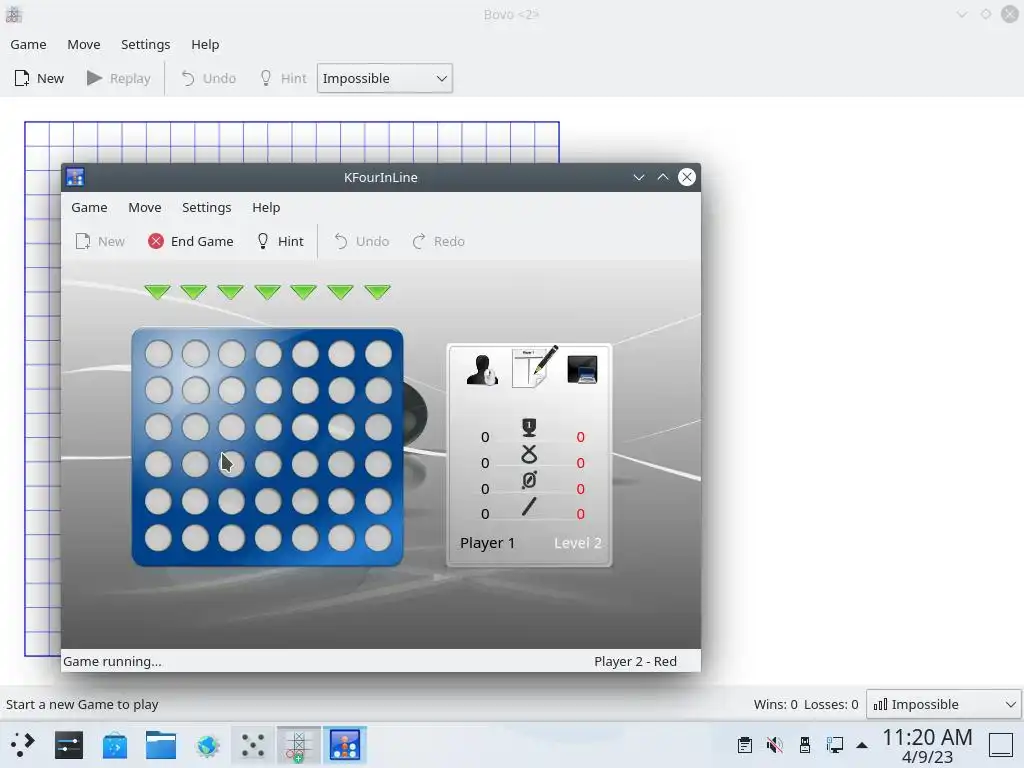Image resolution: width=1024 pixels, height=768 pixels.
Task: Drop piece with fifth green arrow
Action: click(x=304, y=291)
